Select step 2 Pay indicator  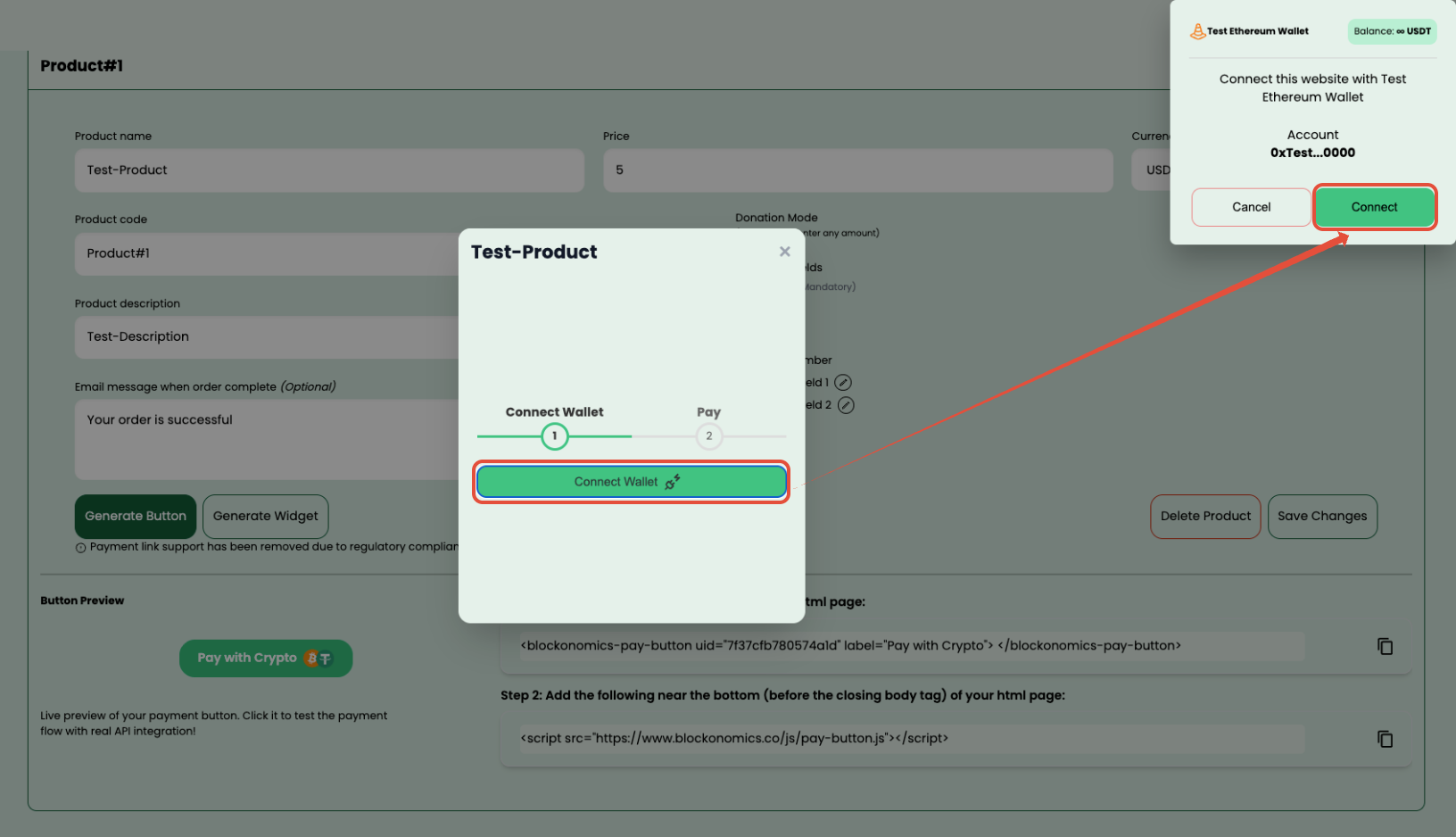709,436
